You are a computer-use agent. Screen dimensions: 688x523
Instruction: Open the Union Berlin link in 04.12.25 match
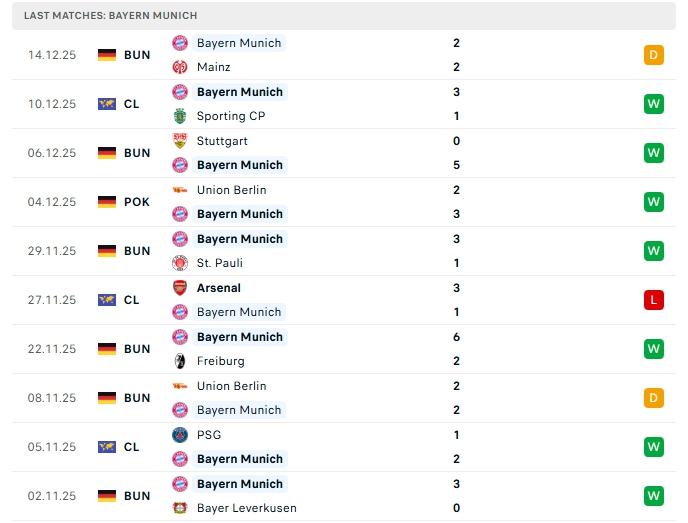(x=231, y=190)
